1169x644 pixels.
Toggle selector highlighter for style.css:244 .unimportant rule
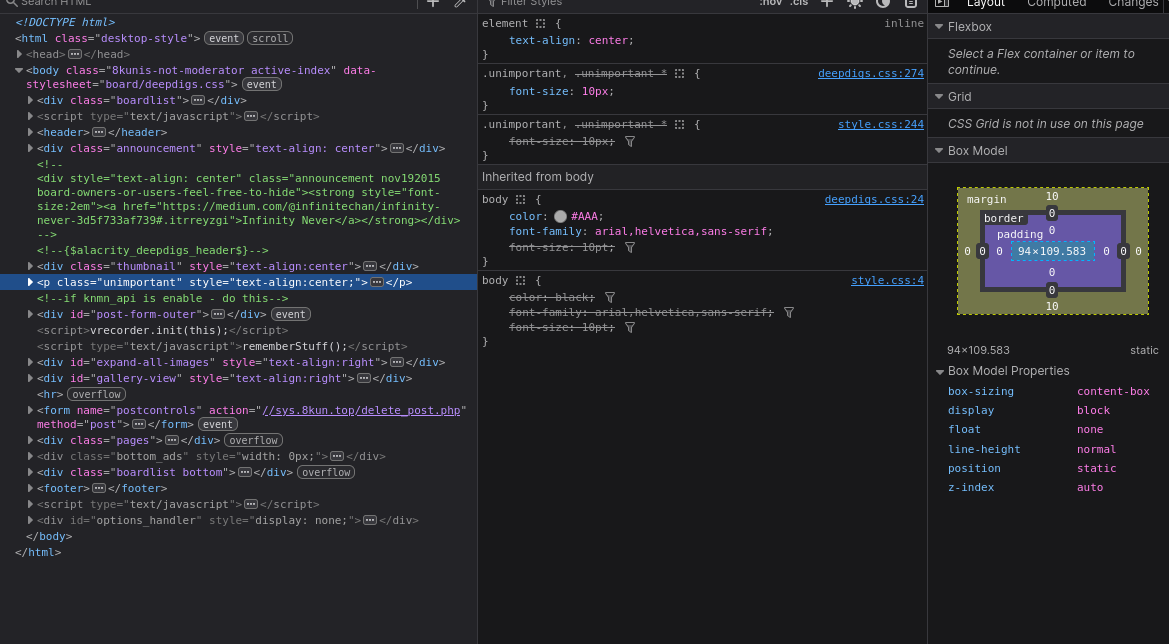pos(679,124)
